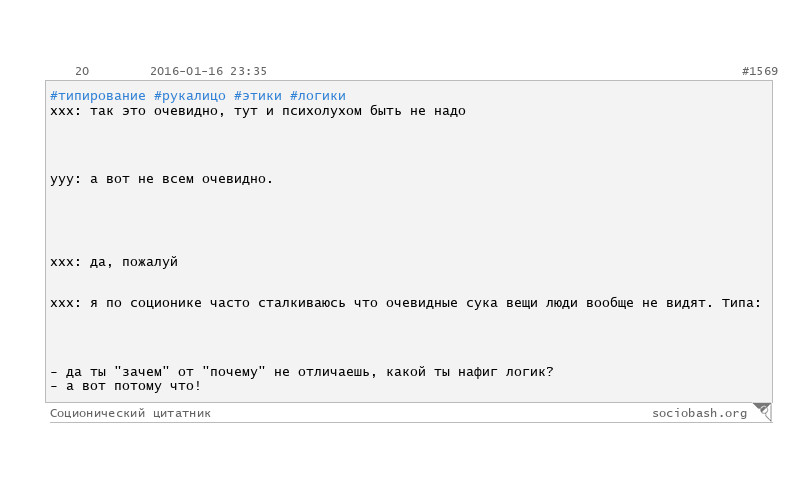Click the Соционический цитатник caption
812x497 pixels.
tap(130, 413)
